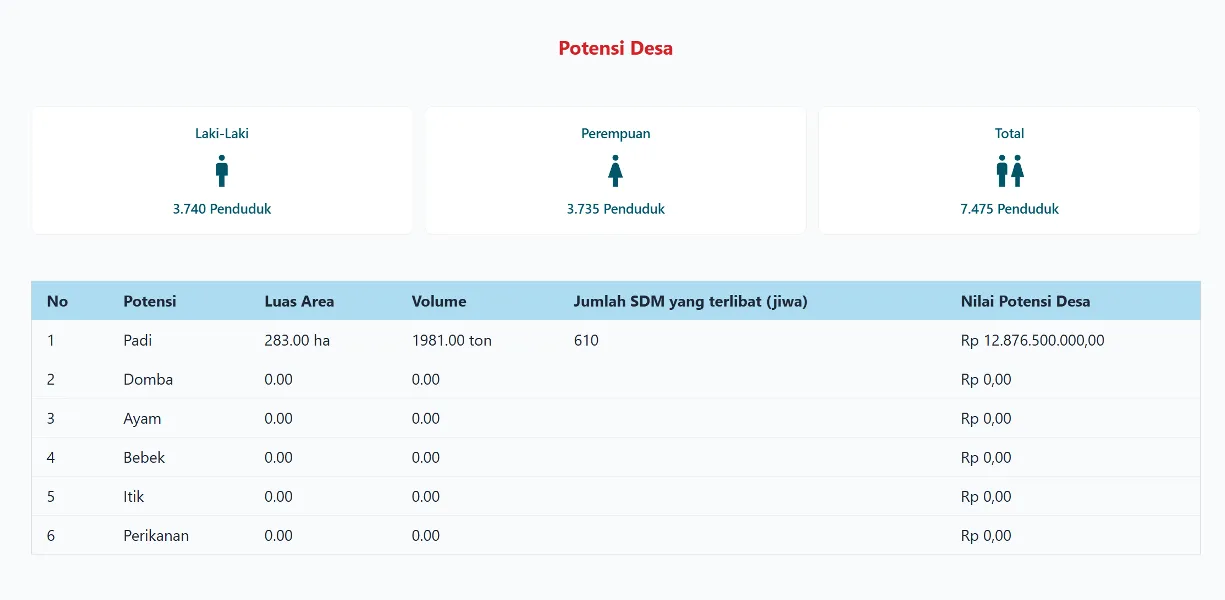Viewport: 1225px width, 600px height.
Task: Click the 1981.00 ton volume cell
Action: (452, 340)
